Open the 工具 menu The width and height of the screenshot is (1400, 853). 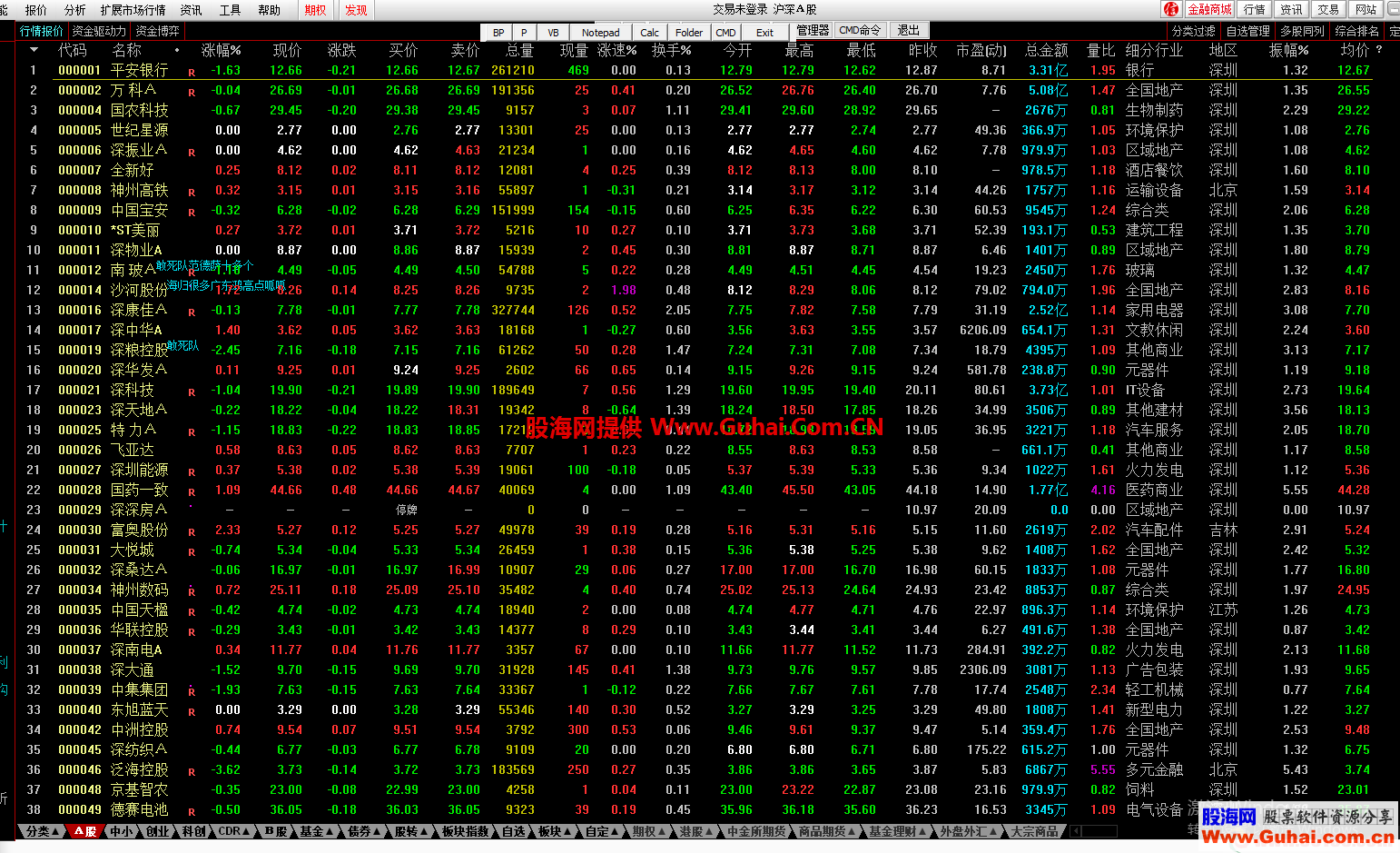(231, 10)
